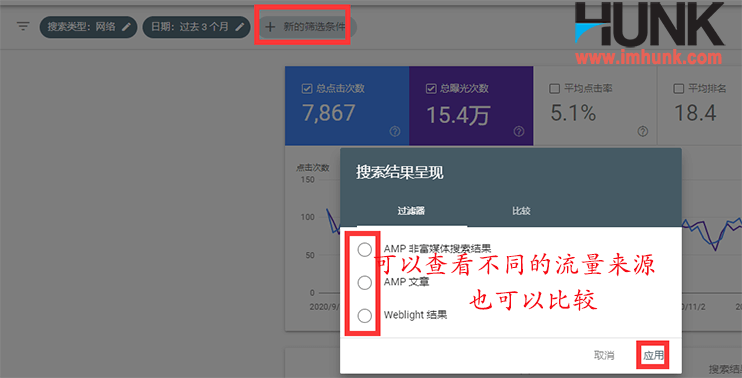
Task: Edit the 搜索类型: 网络 filter pencil icon
Action: tap(126, 27)
